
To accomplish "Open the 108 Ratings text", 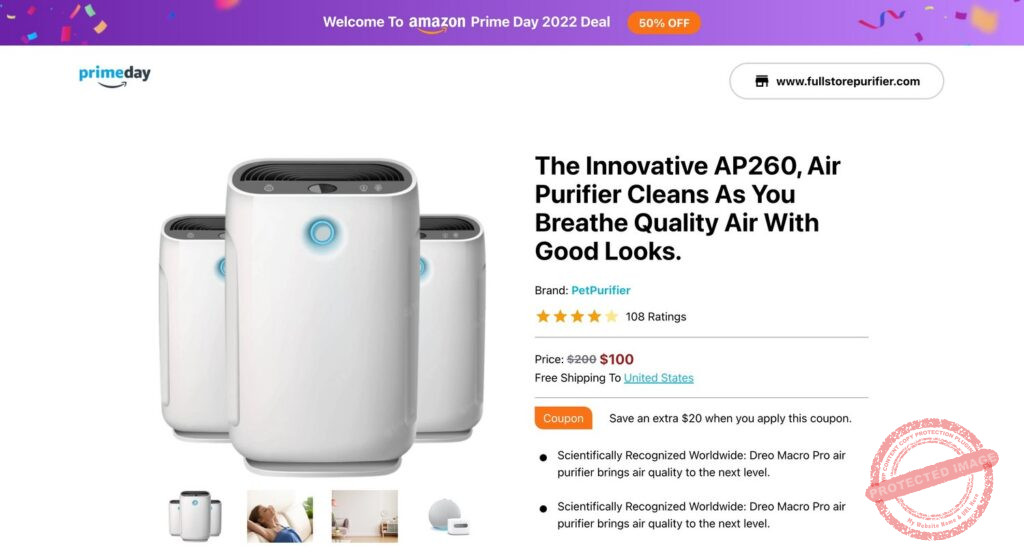I will point(656,317).
